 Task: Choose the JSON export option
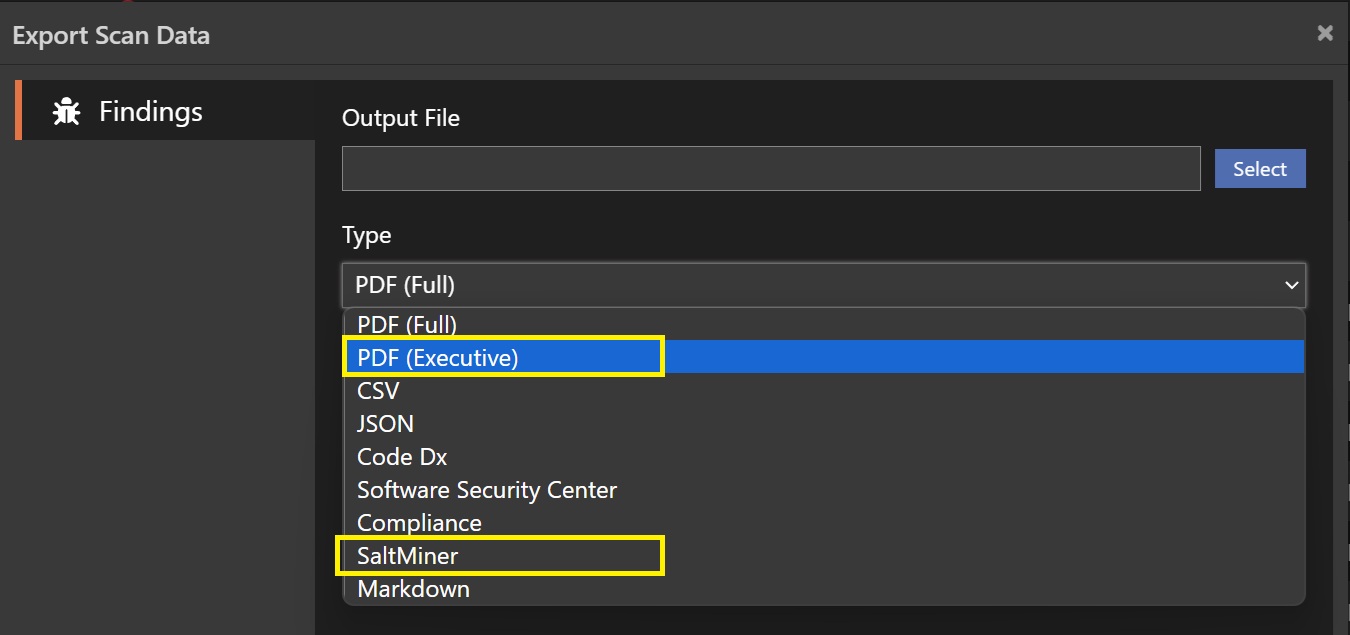click(x=385, y=424)
